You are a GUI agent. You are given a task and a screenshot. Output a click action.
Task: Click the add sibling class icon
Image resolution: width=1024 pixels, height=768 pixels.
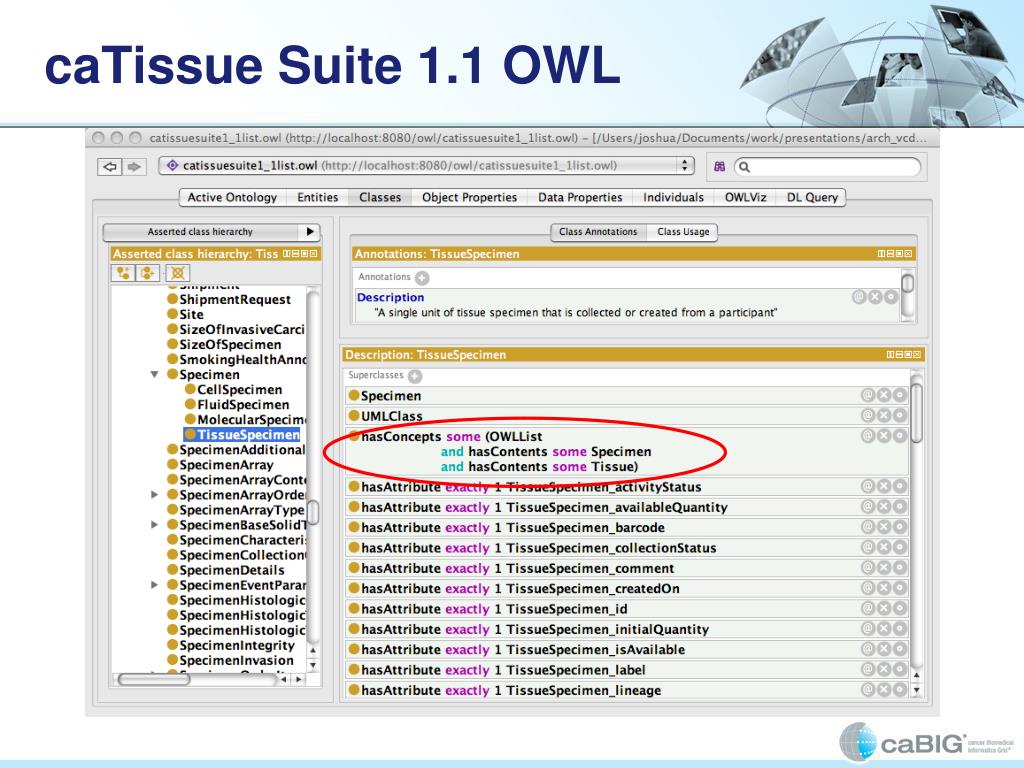(x=148, y=273)
